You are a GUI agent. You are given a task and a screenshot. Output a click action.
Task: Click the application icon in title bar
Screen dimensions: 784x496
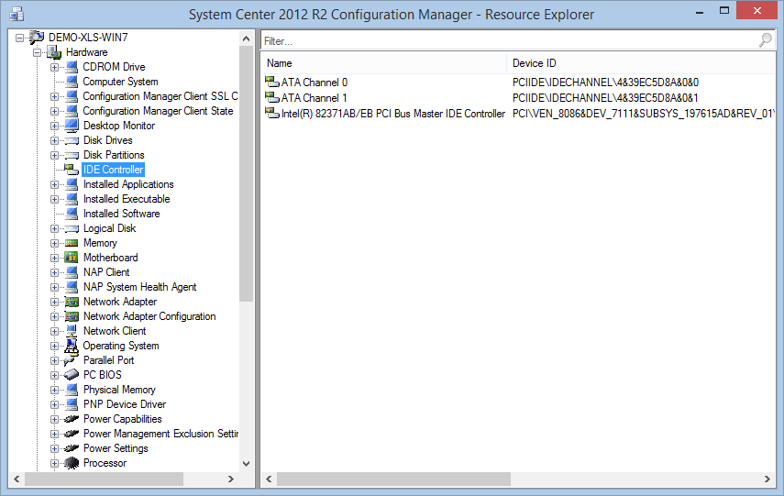[x=16, y=14]
